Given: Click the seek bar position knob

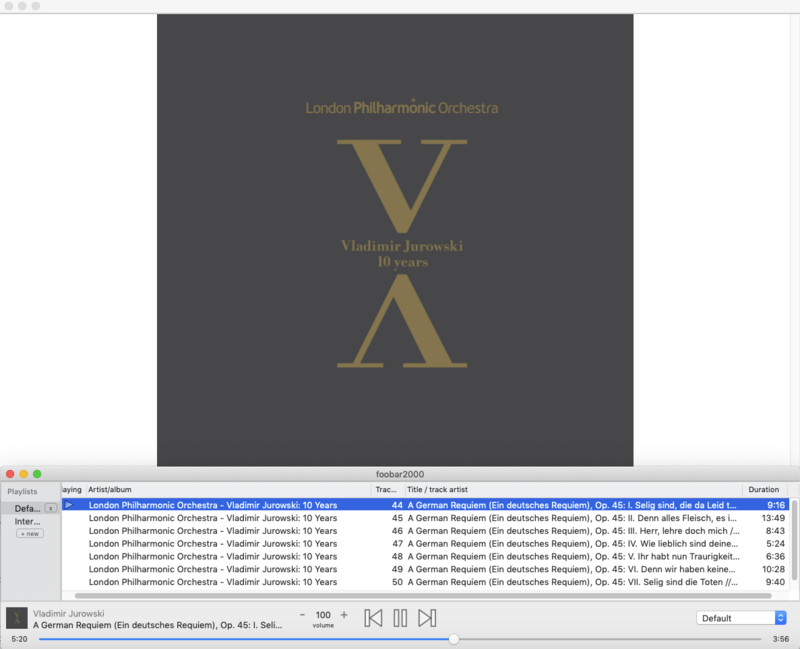Looking at the screenshot, I should pyautogui.click(x=454, y=639).
